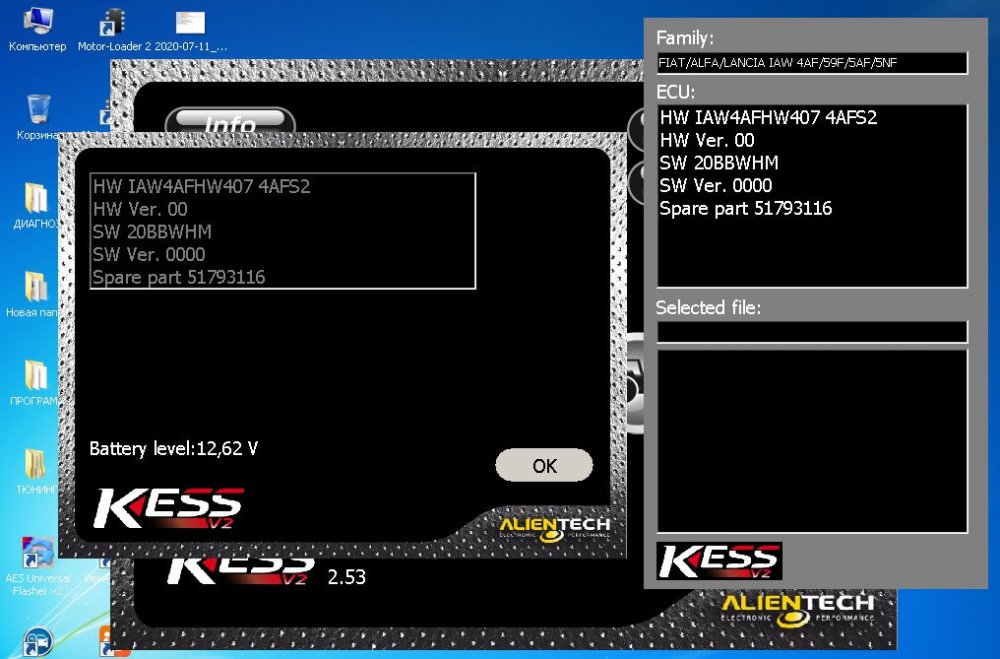Open the Корзина recycle bin icon
Viewport: 1000px width, 659px height.
point(38,117)
